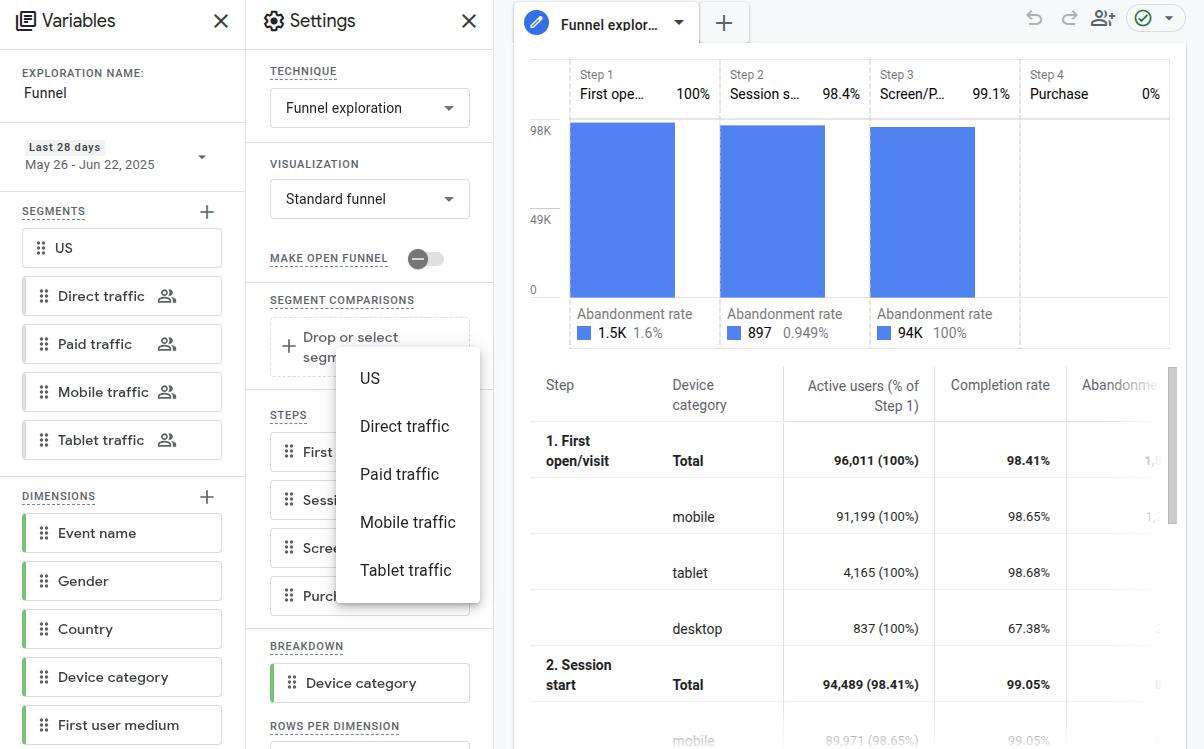Open the Technique Funnel exploration dropdown
Image resolution: width=1204 pixels, height=749 pixels.
370,108
